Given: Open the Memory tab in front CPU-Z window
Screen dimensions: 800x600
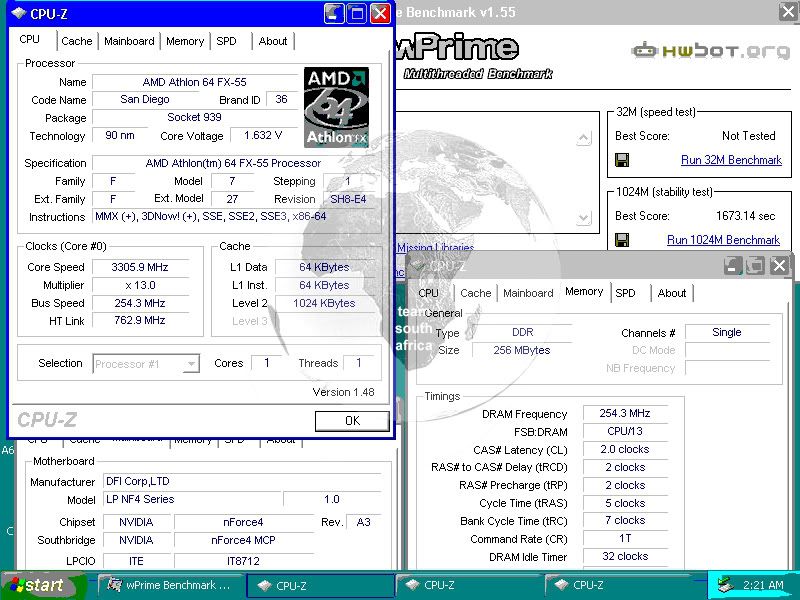Looking at the screenshot, I should point(185,41).
